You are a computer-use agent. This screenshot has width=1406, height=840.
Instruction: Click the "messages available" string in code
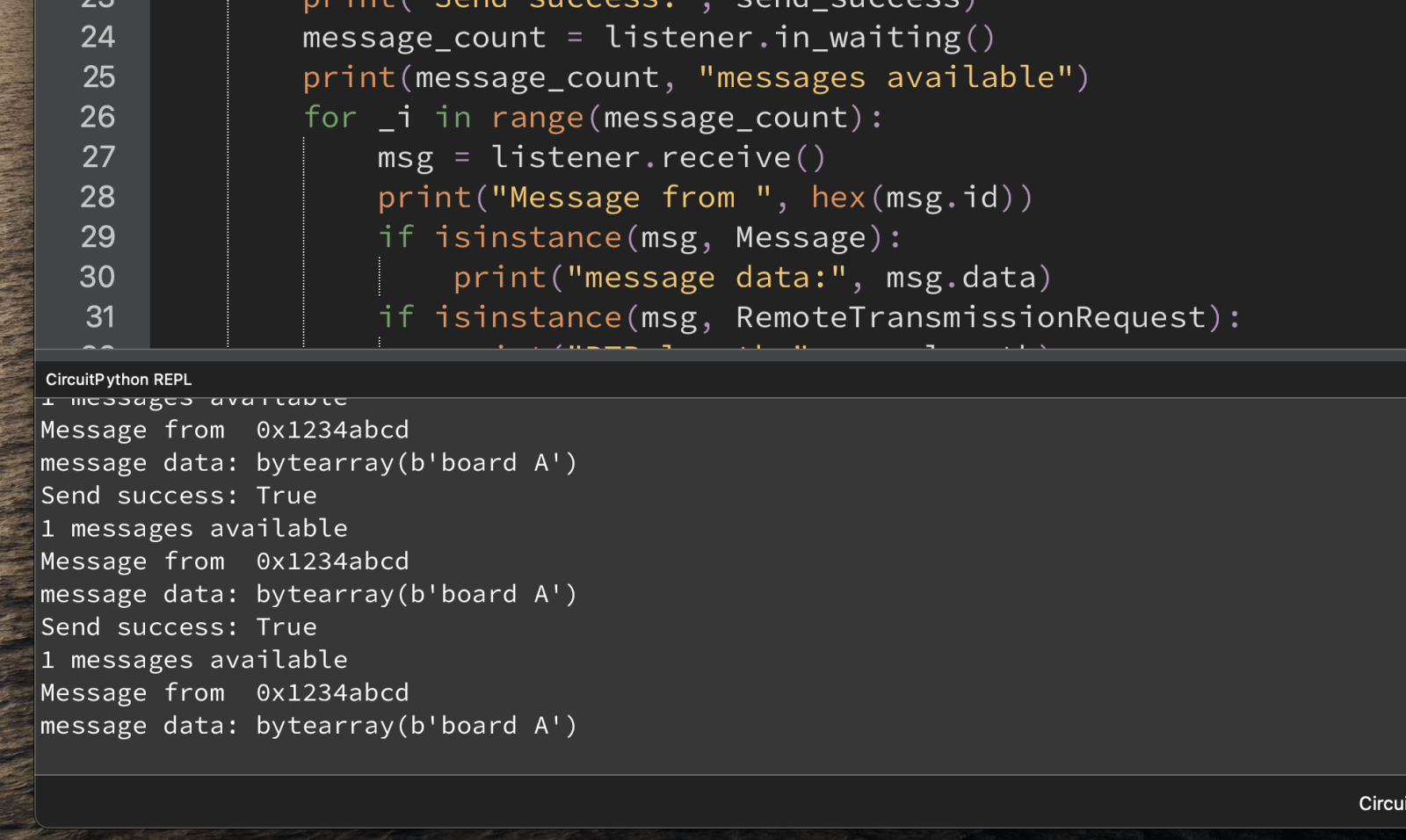(887, 78)
